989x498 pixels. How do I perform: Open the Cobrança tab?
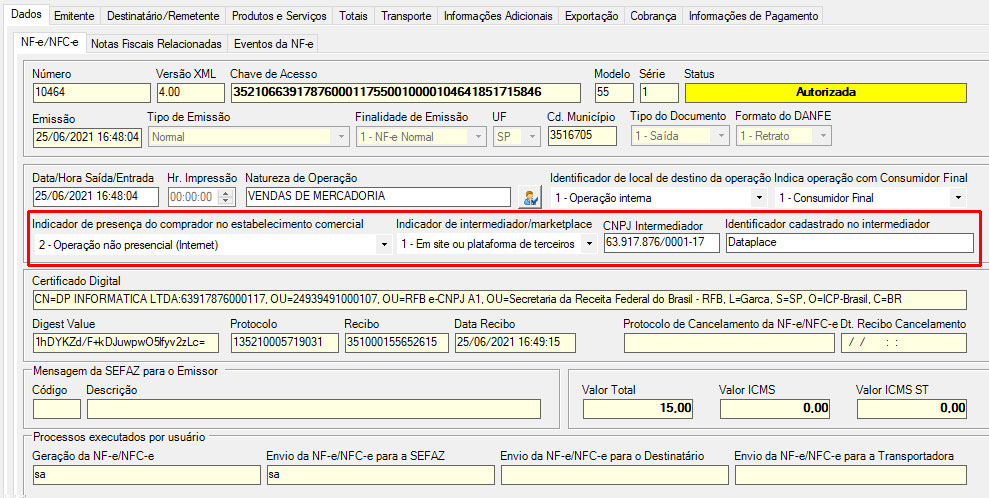tap(653, 16)
